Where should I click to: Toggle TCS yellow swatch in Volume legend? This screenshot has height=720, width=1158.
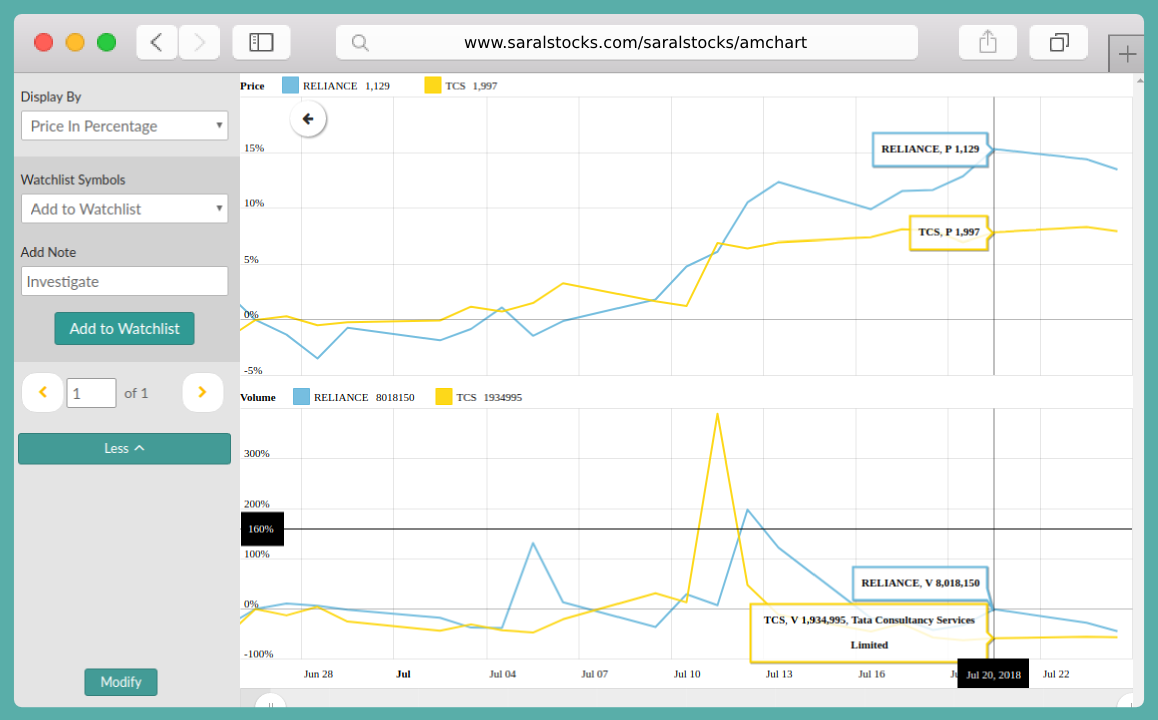(x=444, y=397)
